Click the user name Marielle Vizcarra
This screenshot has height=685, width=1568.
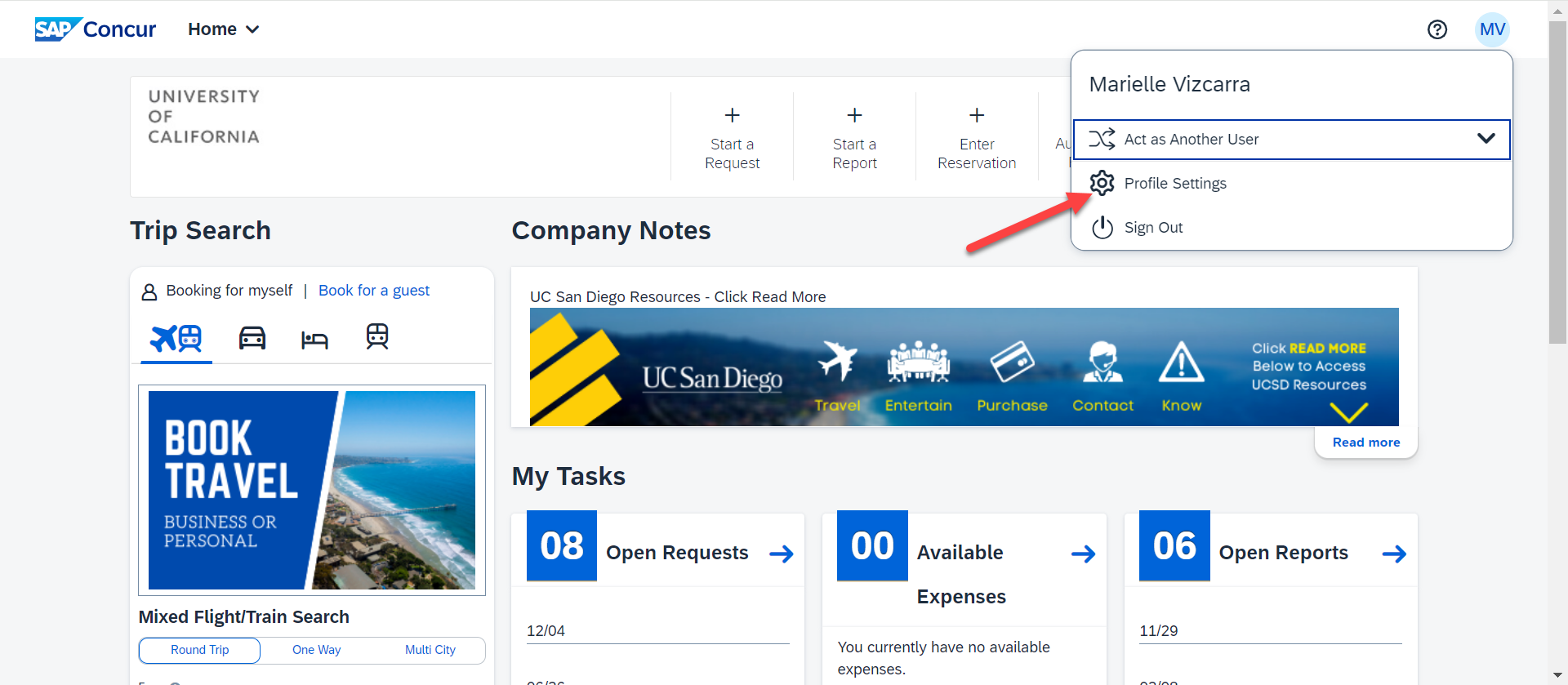pyautogui.click(x=1169, y=85)
